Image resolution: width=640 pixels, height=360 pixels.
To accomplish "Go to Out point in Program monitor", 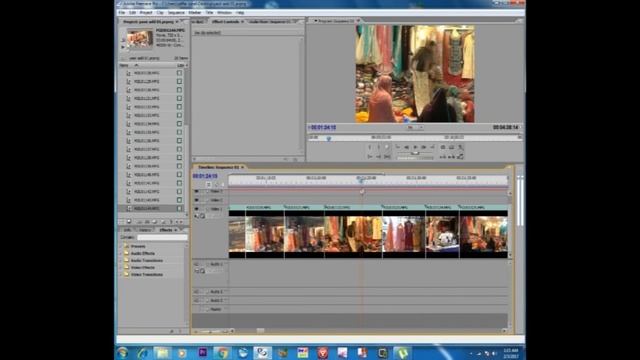I will [x=378, y=157].
